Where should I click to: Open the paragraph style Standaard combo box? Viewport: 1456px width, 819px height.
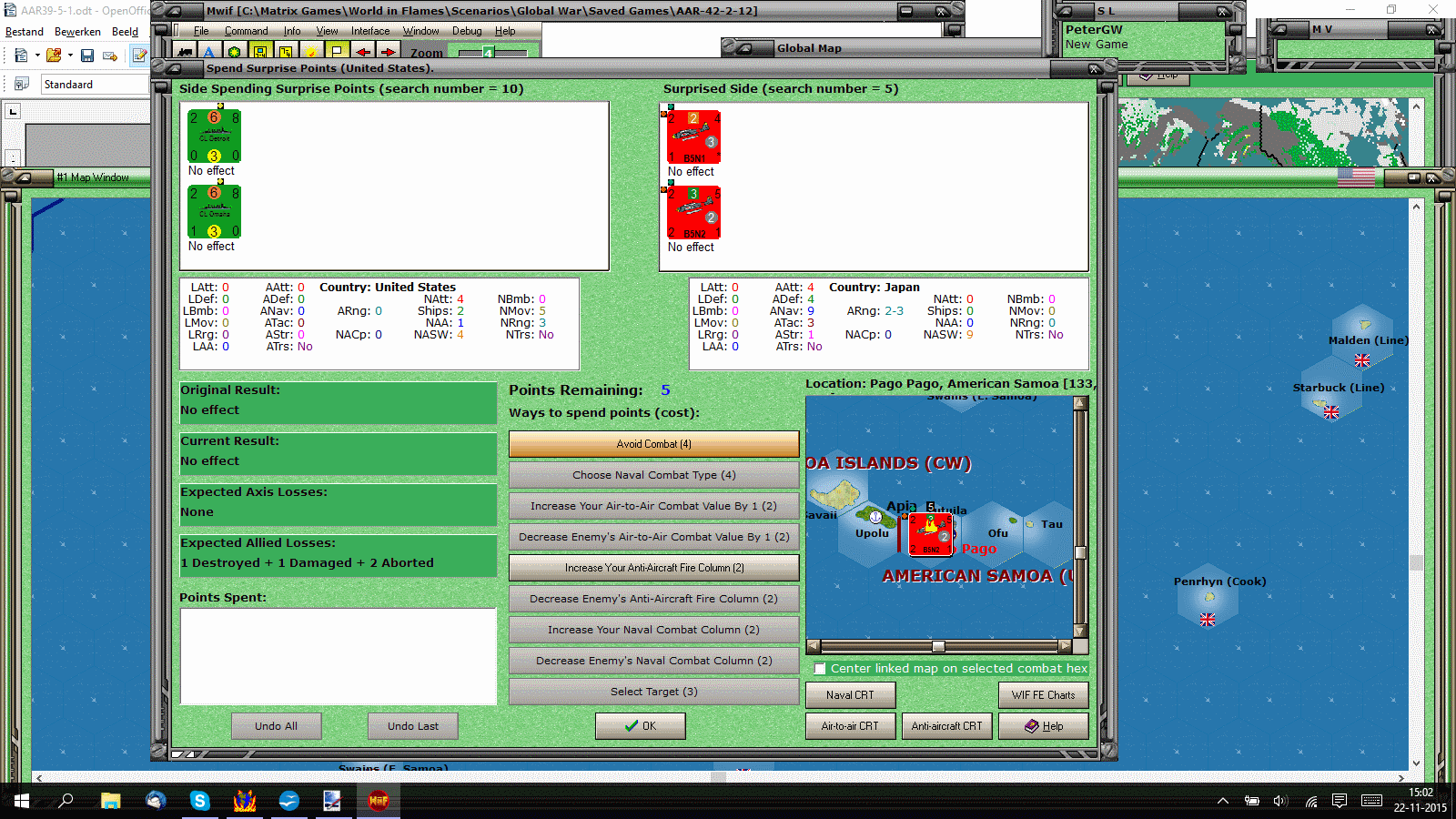pyautogui.click(x=95, y=85)
